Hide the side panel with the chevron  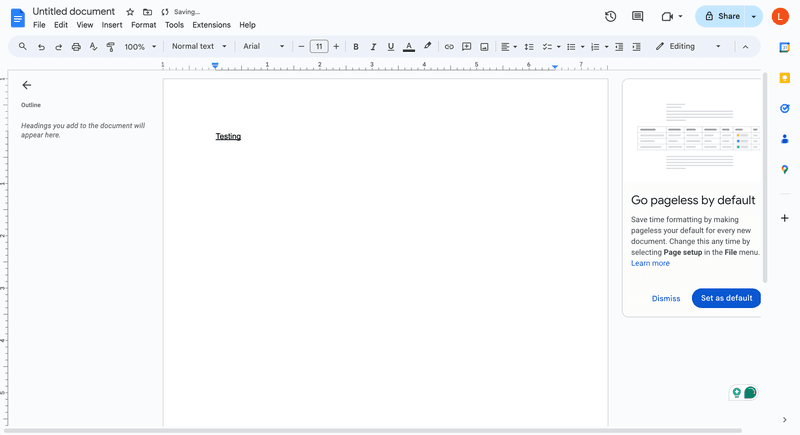tap(785, 420)
